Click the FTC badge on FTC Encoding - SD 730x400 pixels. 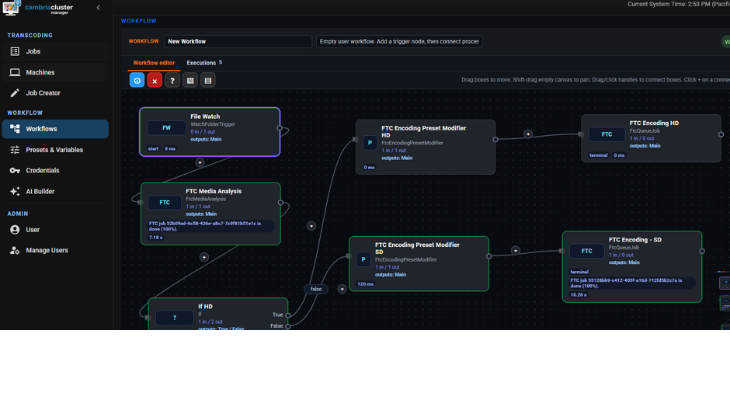[587, 251]
